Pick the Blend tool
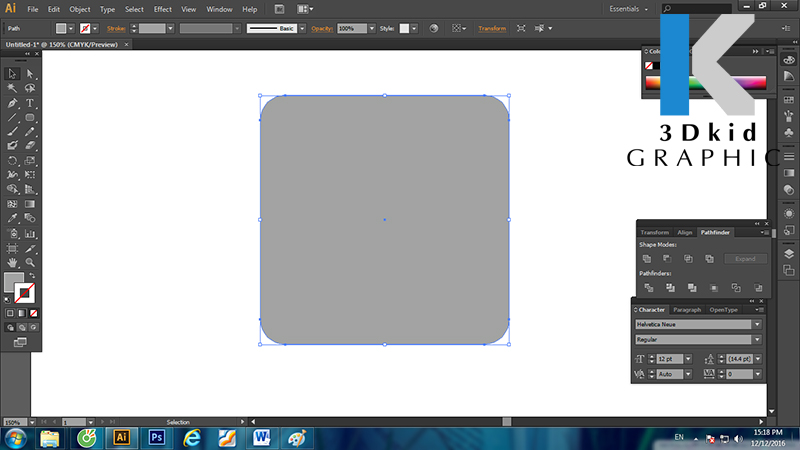 point(30,218)
